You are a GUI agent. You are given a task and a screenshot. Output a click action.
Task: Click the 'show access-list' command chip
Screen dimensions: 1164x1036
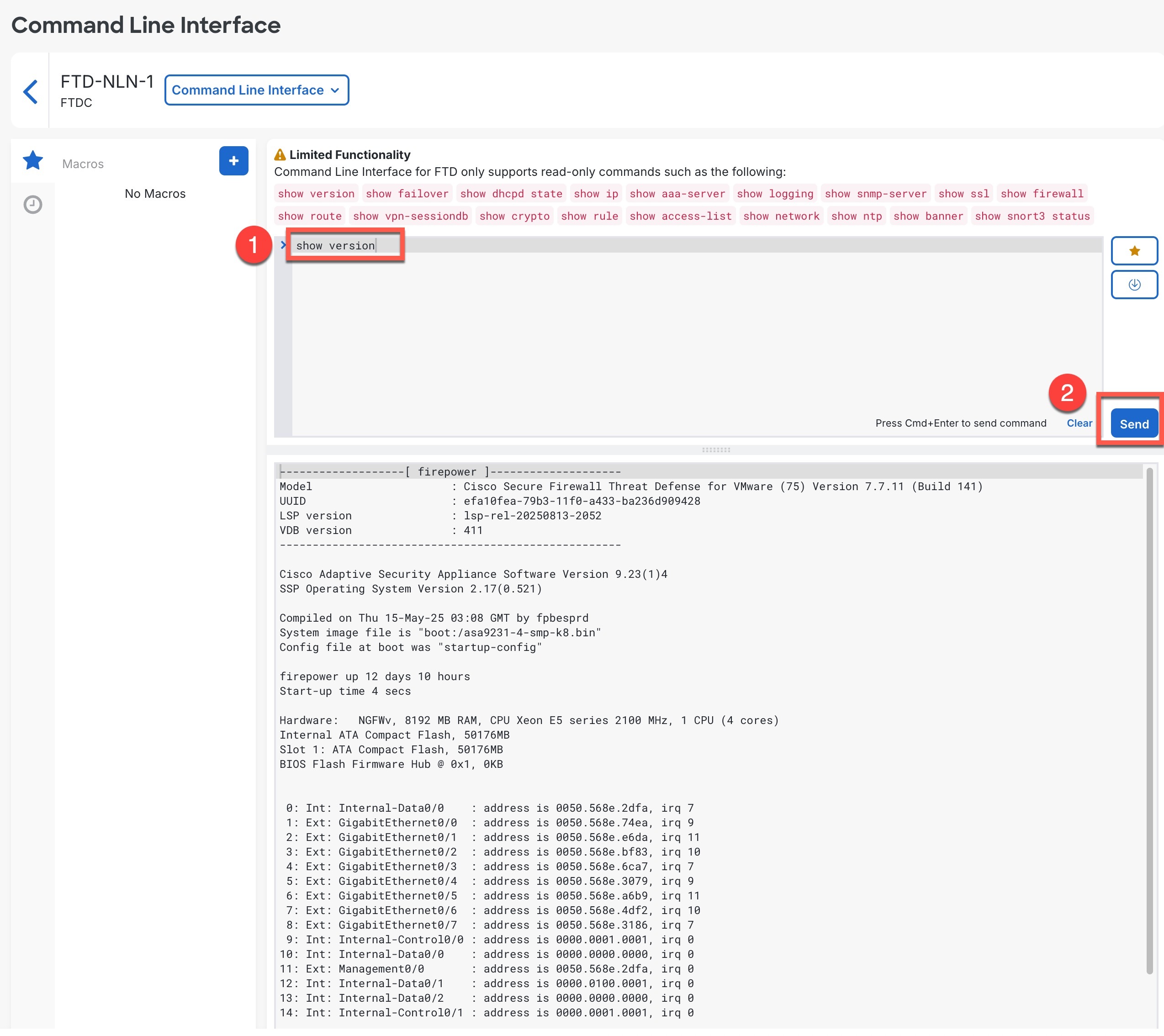(680, 217)
